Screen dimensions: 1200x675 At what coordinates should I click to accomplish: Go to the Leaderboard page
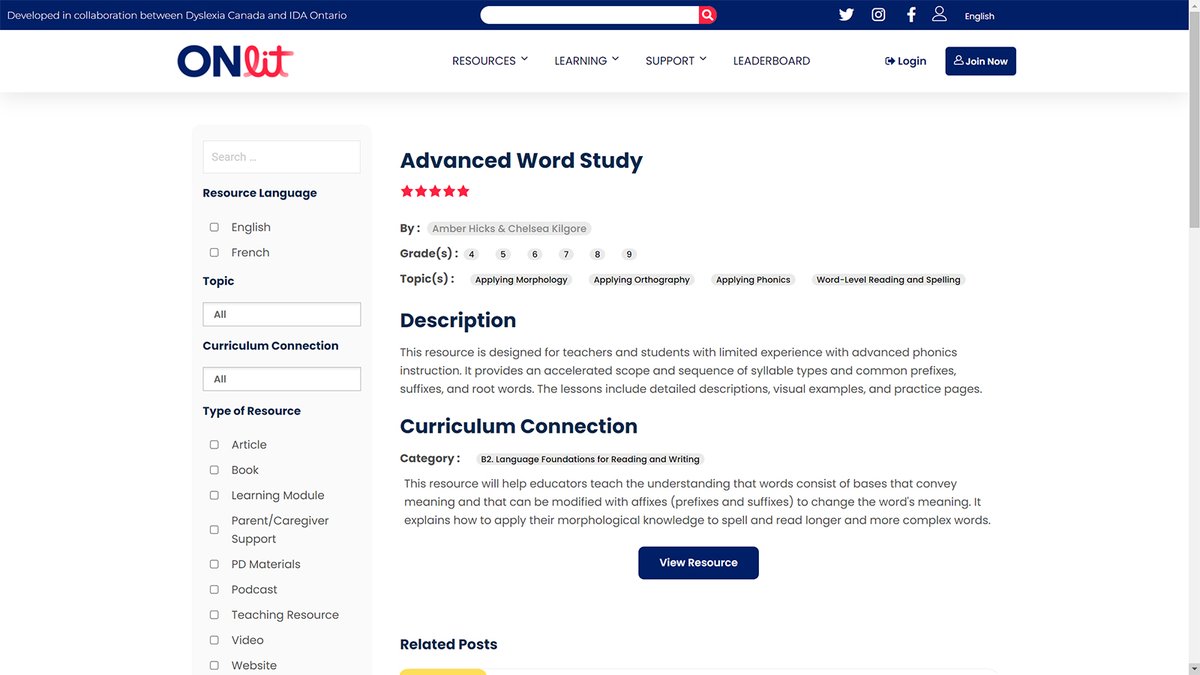tap(771, 61)
